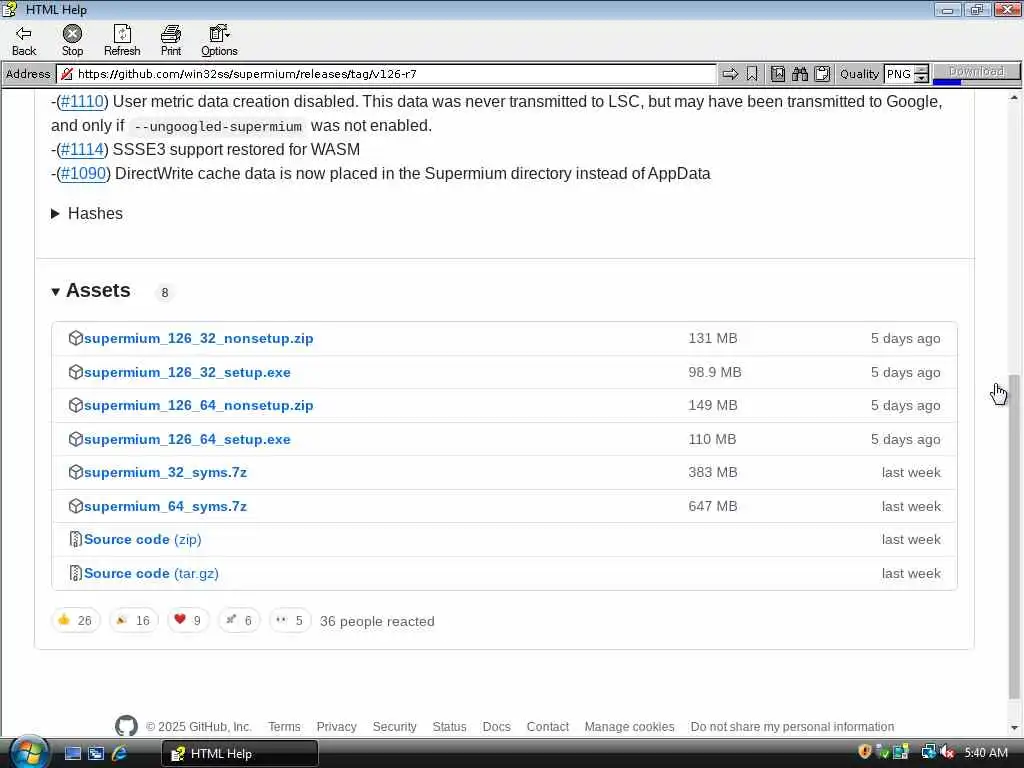The height and width of the screenshot is (768, 1024).
Task: Click the download progress bar
Action: coord(976,82)
